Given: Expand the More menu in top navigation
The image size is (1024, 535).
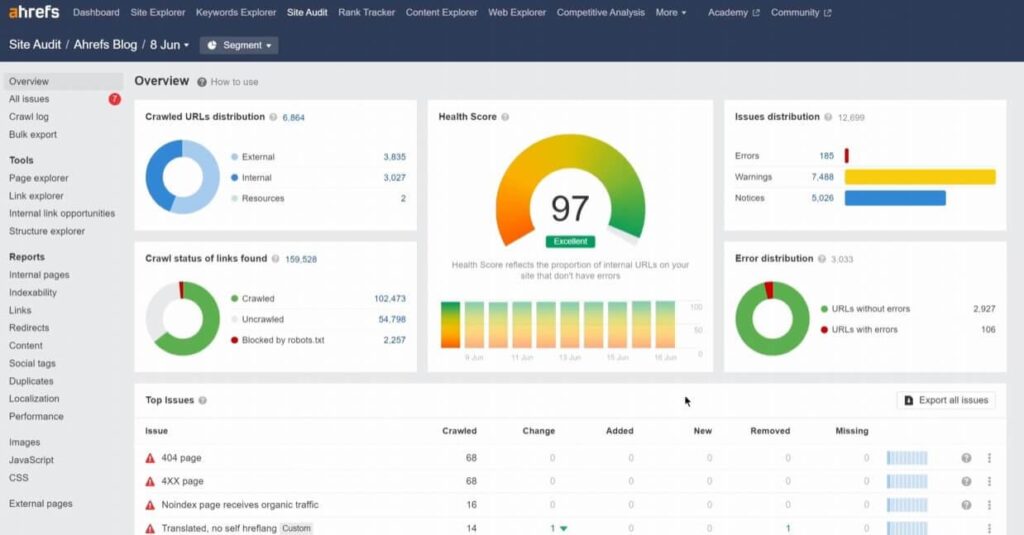Looking at the screenshot, I should coord(671,12).
